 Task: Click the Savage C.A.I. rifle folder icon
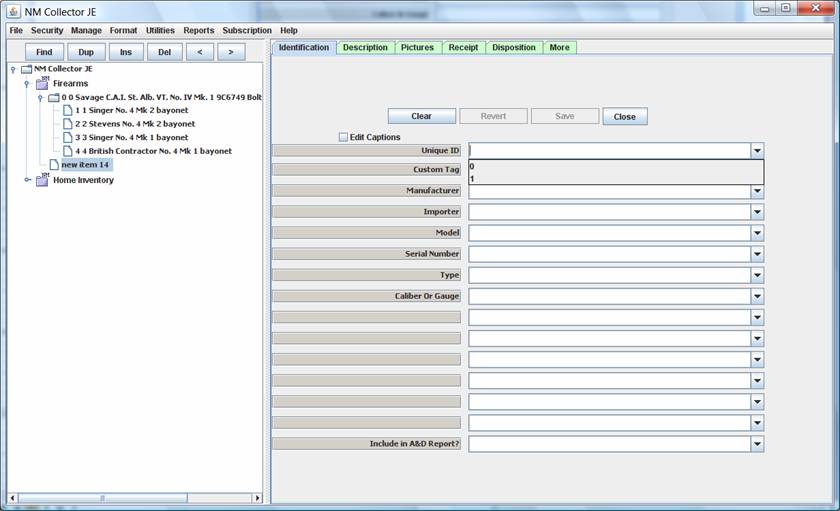[53, 98]
